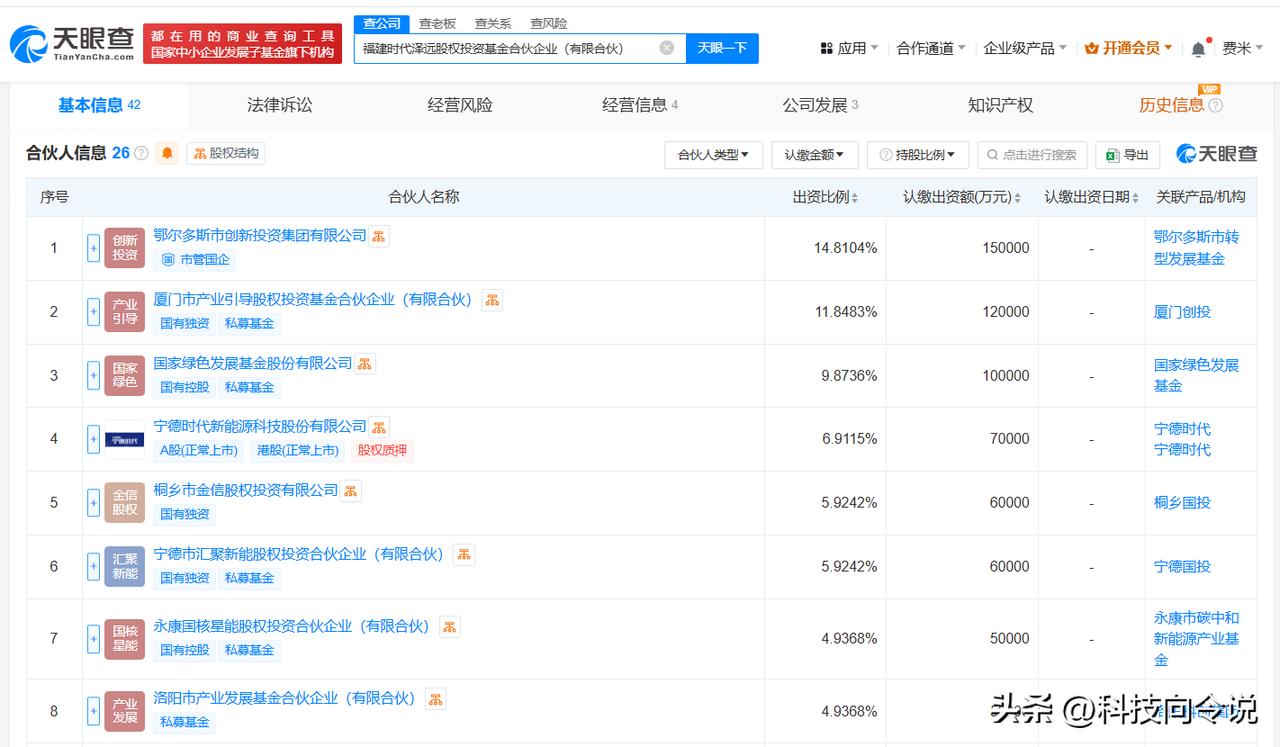Open the 费米 account menu
The height and width of the screenshot is (747, 1280).
tap(1243, 48)
